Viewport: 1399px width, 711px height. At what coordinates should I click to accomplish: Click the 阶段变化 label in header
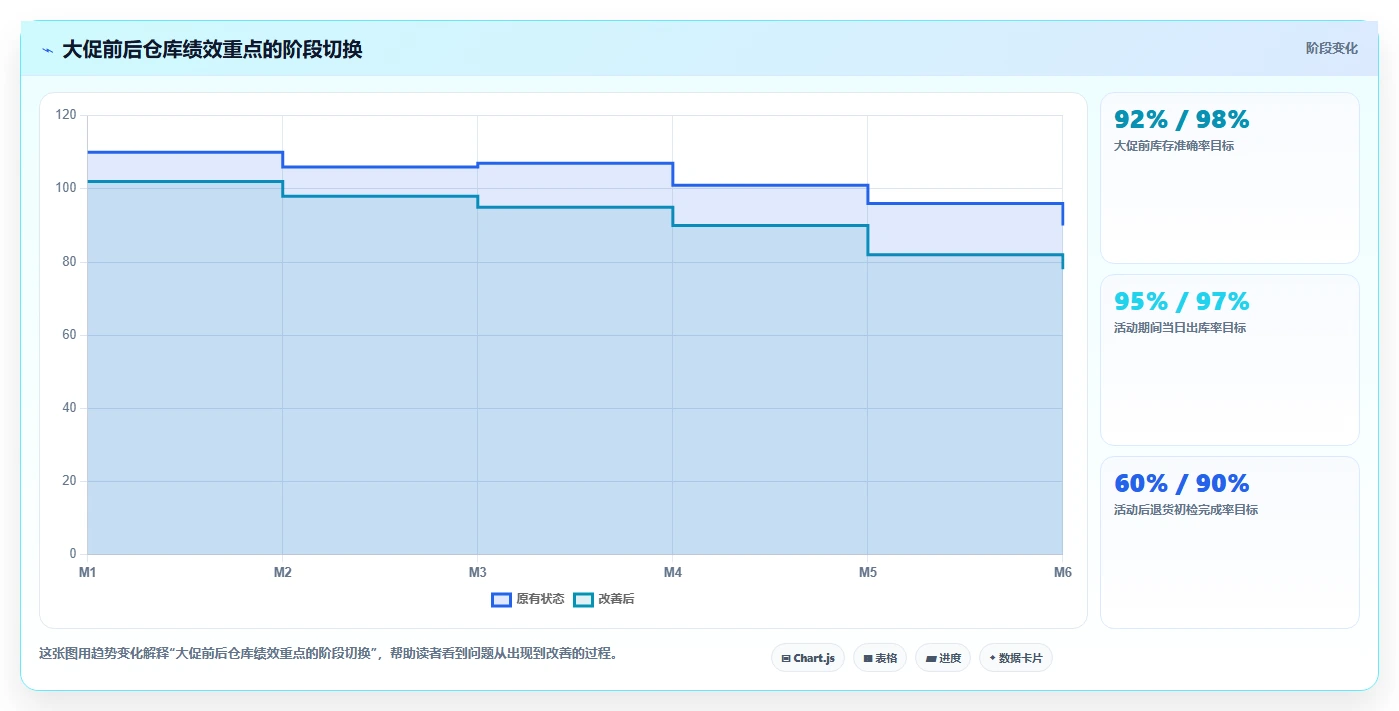pos(1331,48)
